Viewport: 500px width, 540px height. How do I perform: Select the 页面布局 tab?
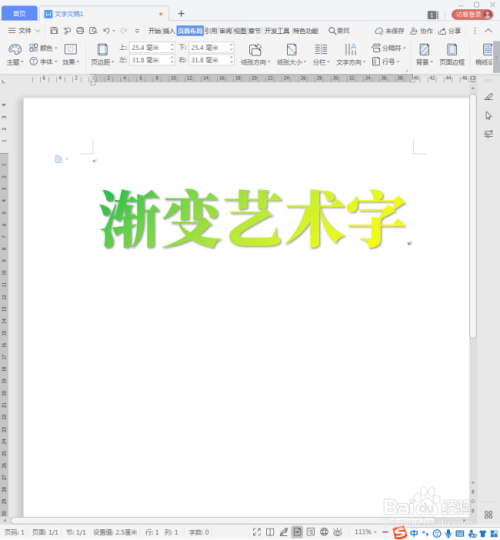tap(190, 31)
